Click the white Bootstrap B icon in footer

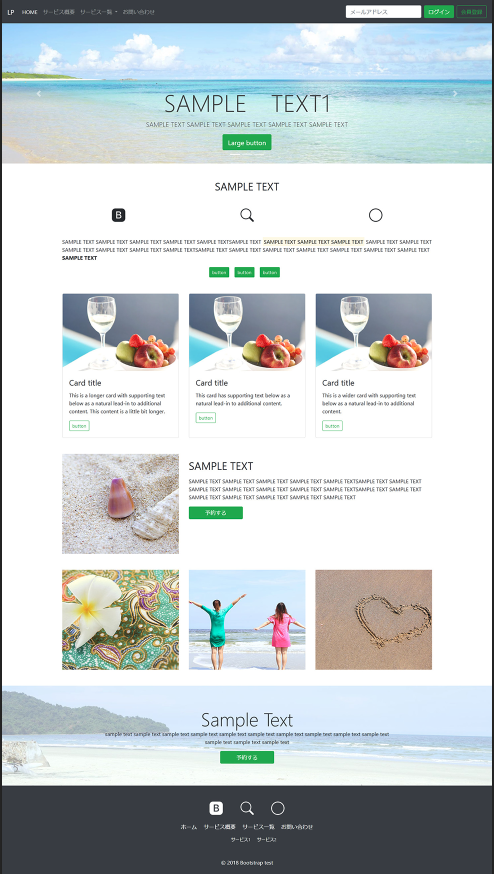pyautogui.click(x=216, y=808)
